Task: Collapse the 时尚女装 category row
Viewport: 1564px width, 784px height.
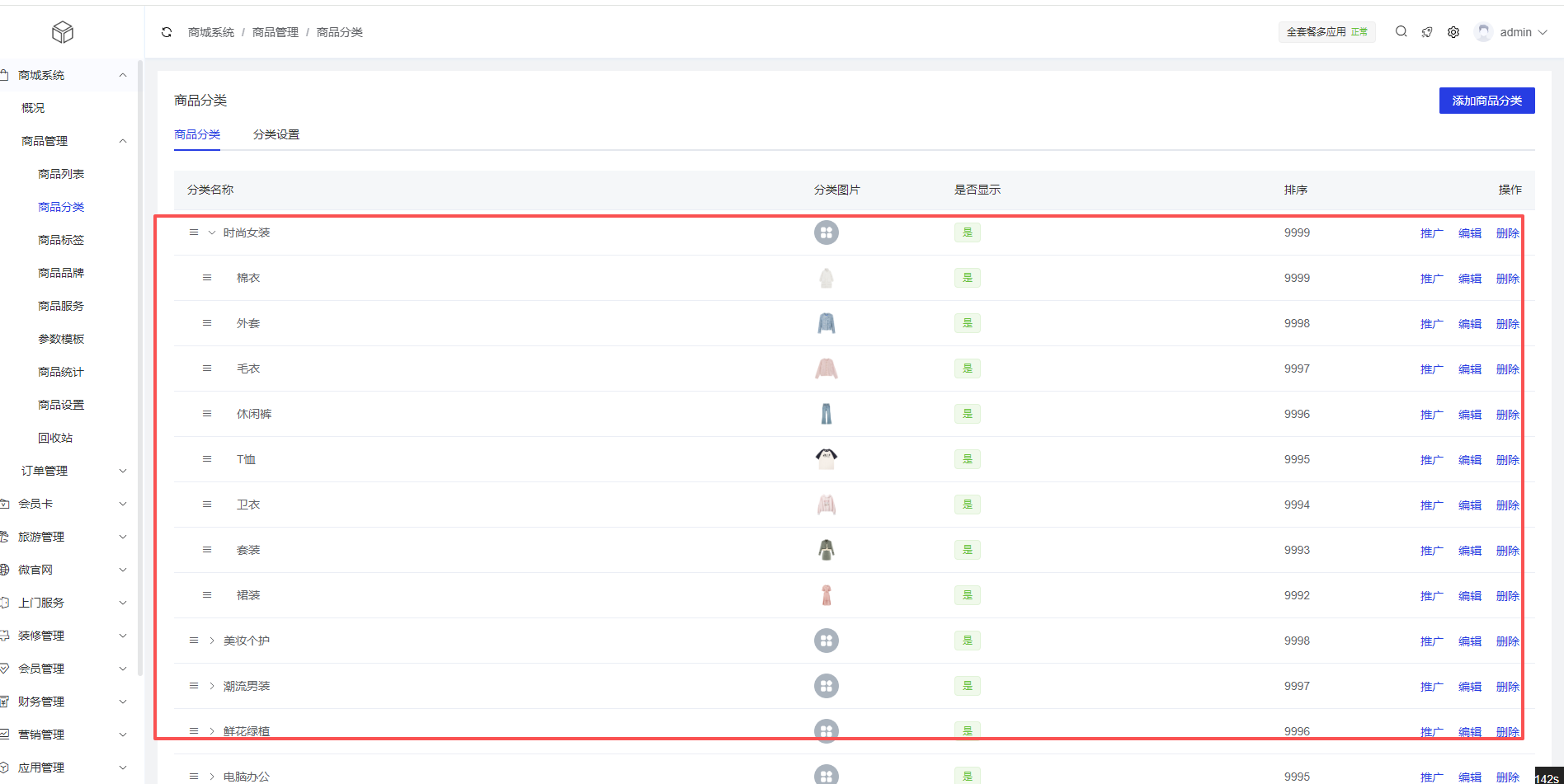Action: coord(212,232)
